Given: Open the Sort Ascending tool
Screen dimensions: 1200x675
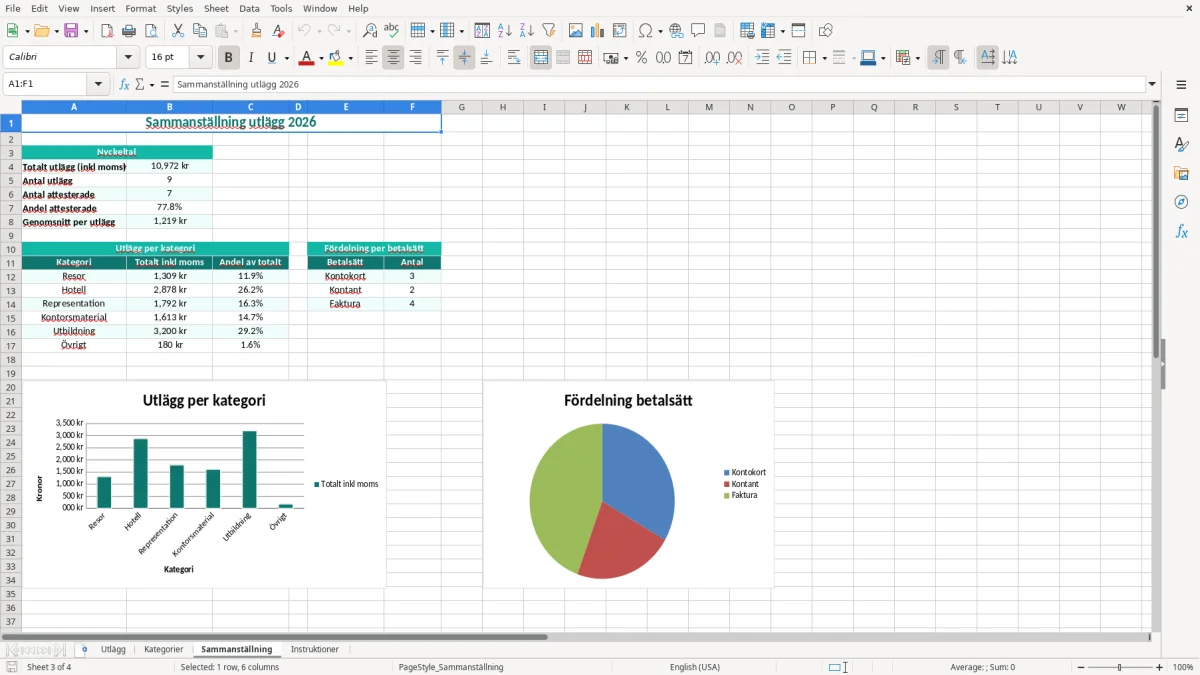Looking at the screenshot, I should (x=505, y=31).
